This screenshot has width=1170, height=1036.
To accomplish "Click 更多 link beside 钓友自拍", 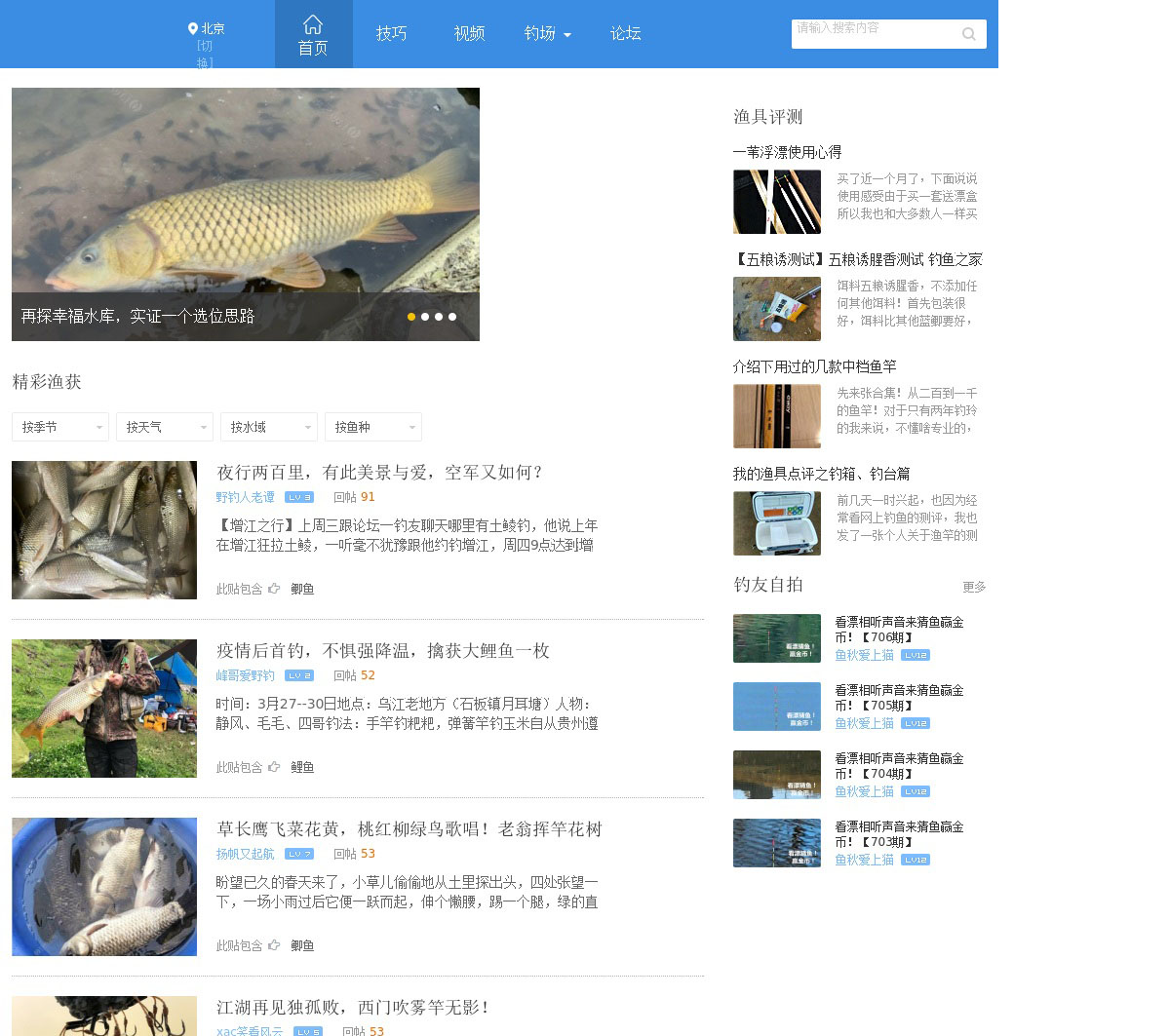I will tap(973, 587).
